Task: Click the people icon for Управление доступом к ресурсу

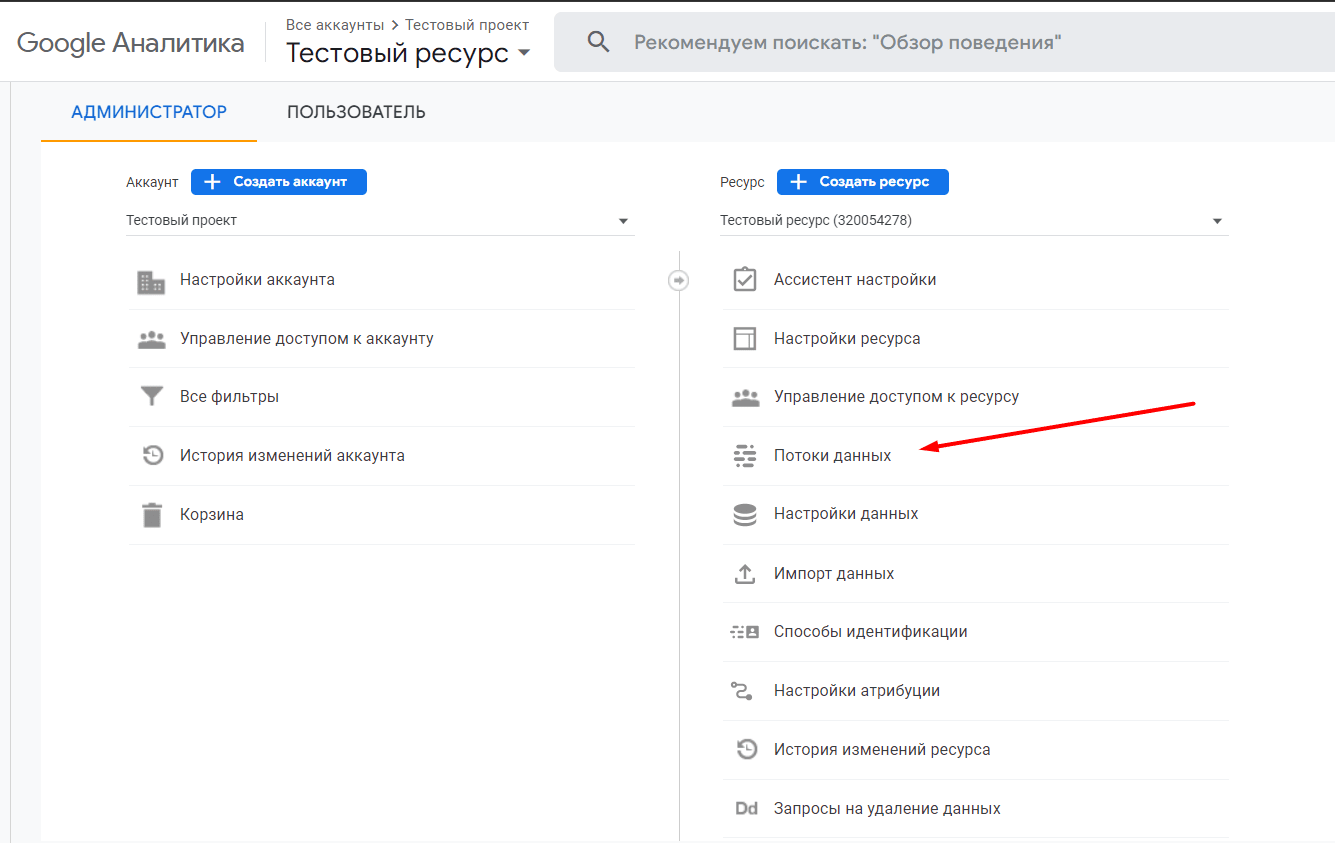Action: tap(746, 397)
